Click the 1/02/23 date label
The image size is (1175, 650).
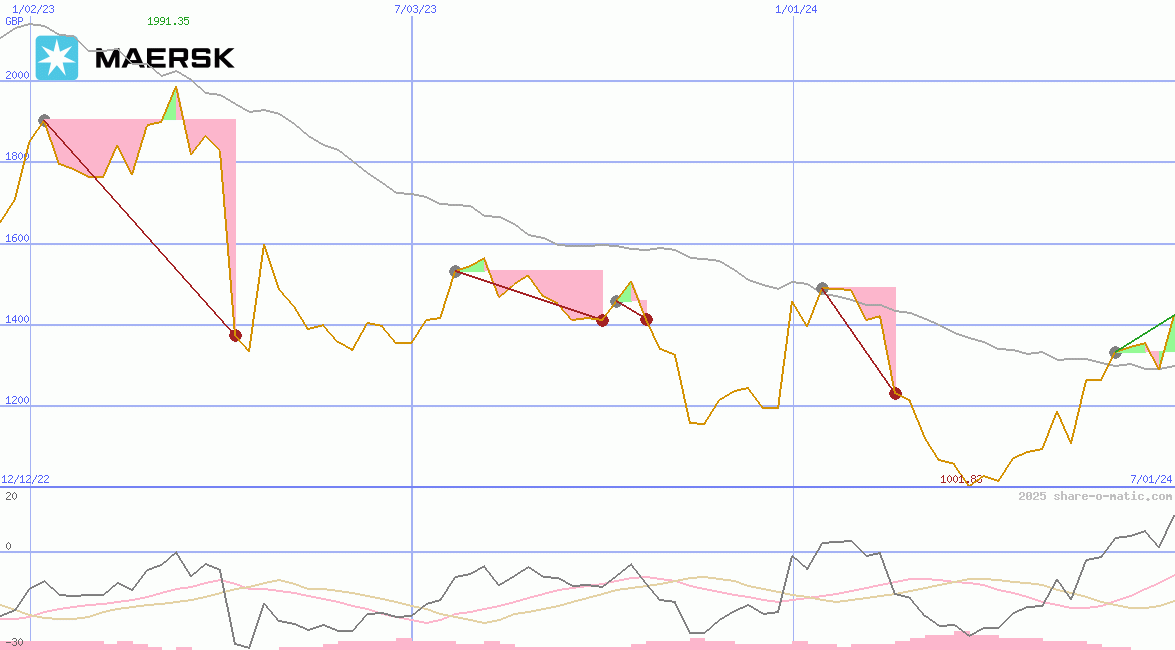32,9
